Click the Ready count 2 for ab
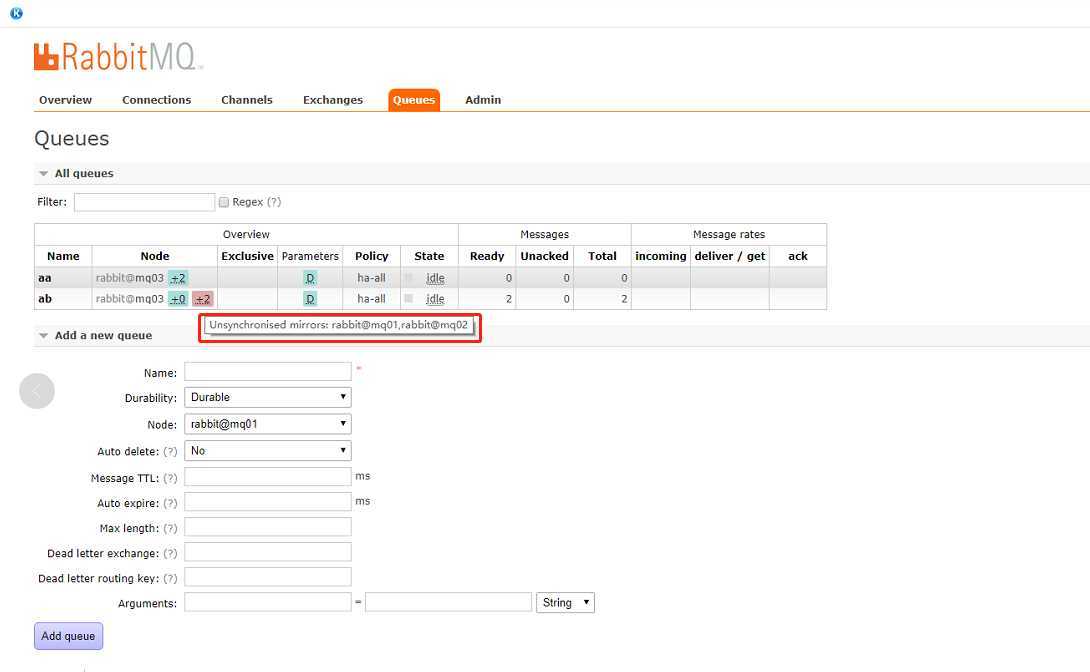 click(x=509, y=299)
